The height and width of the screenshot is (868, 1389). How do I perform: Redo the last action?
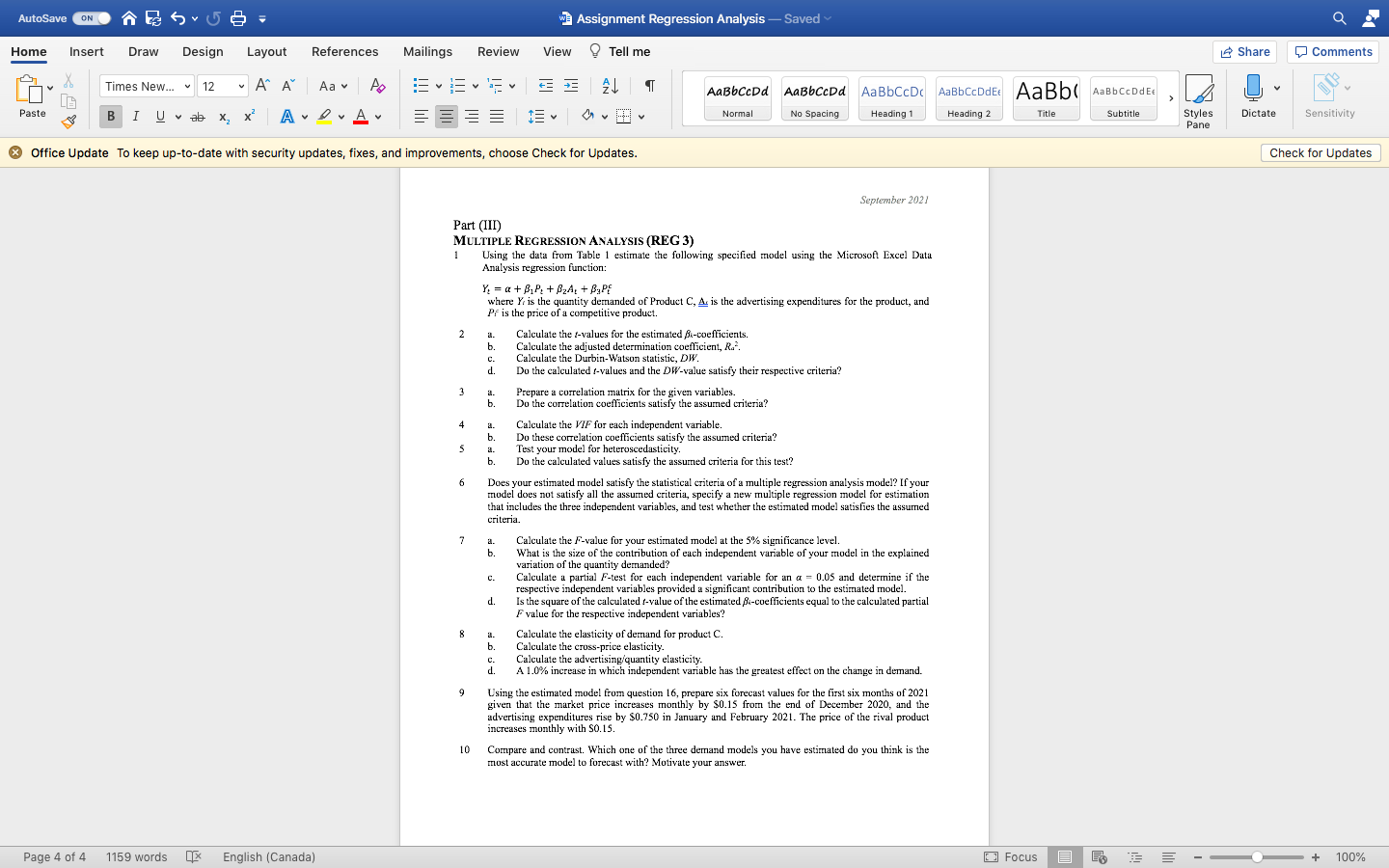pos(213,18)
